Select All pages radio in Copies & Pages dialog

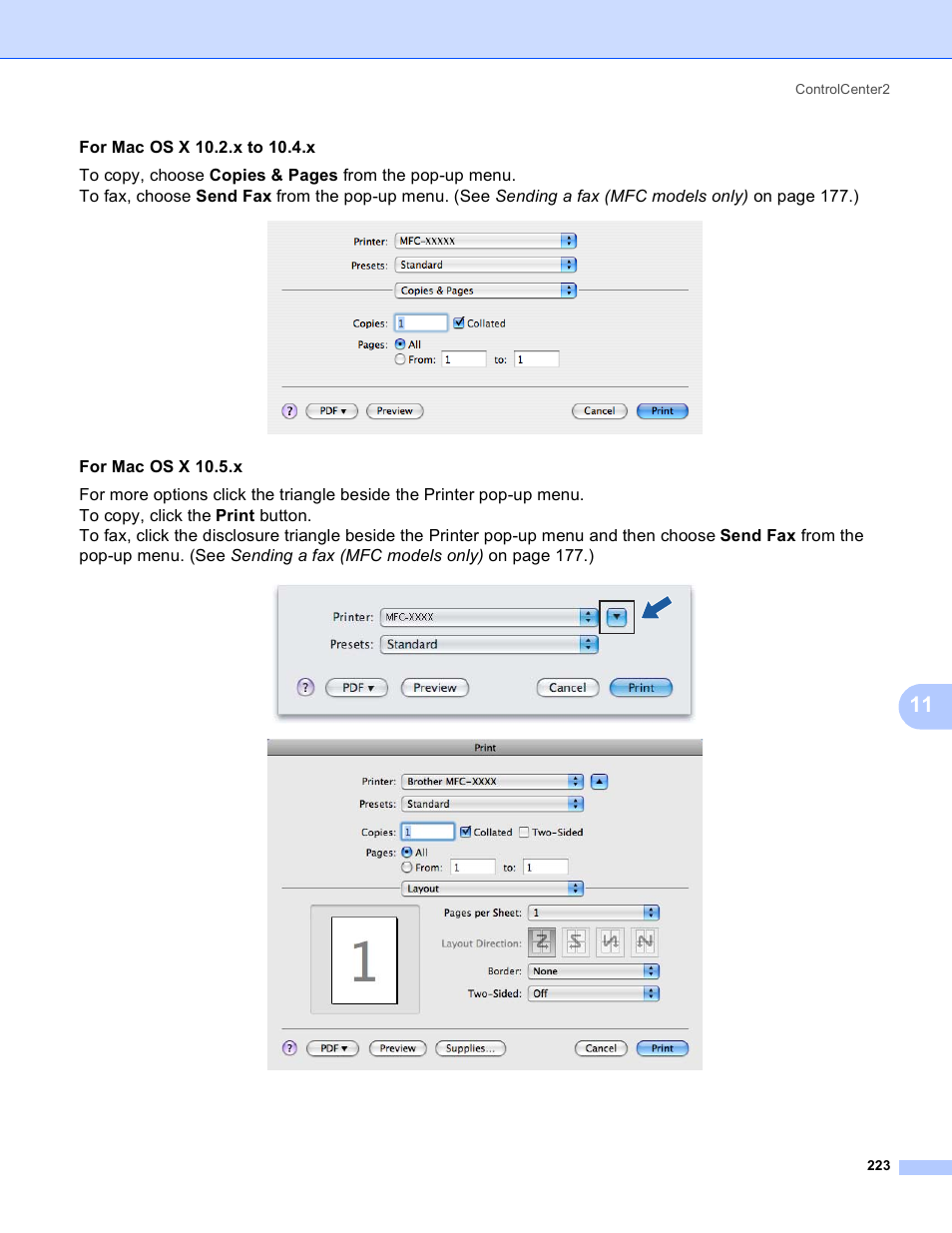coord(400,344)
